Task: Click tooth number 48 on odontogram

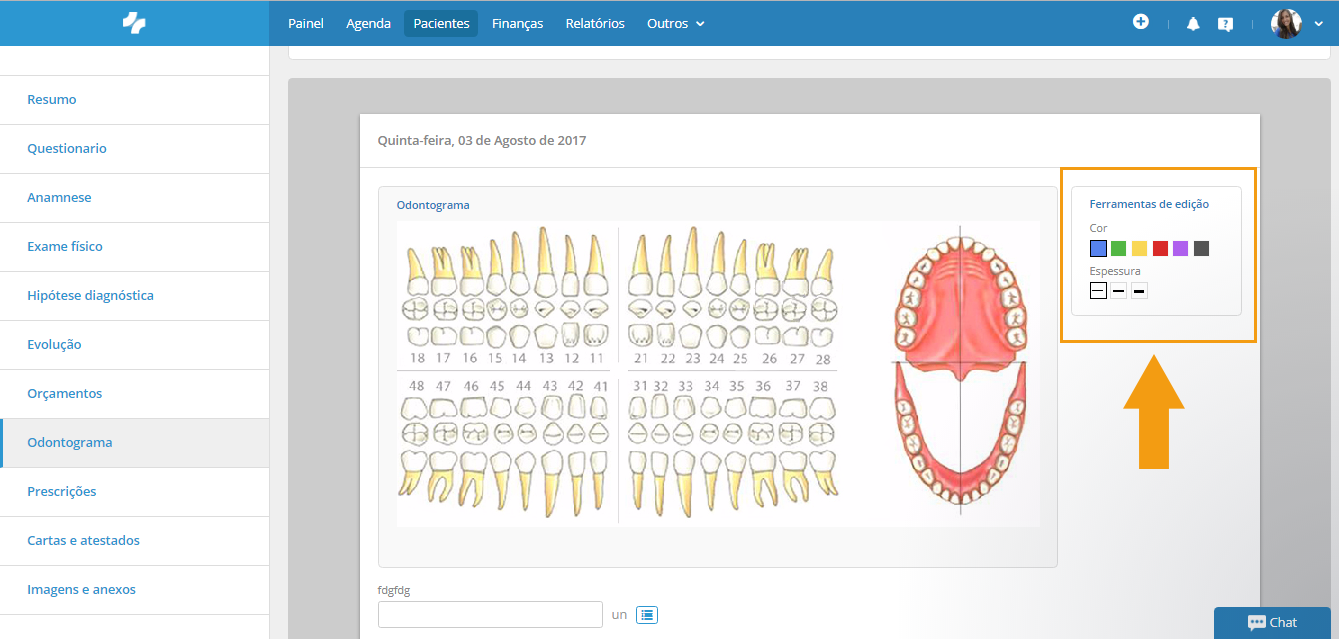Action: tap(416, 386)
